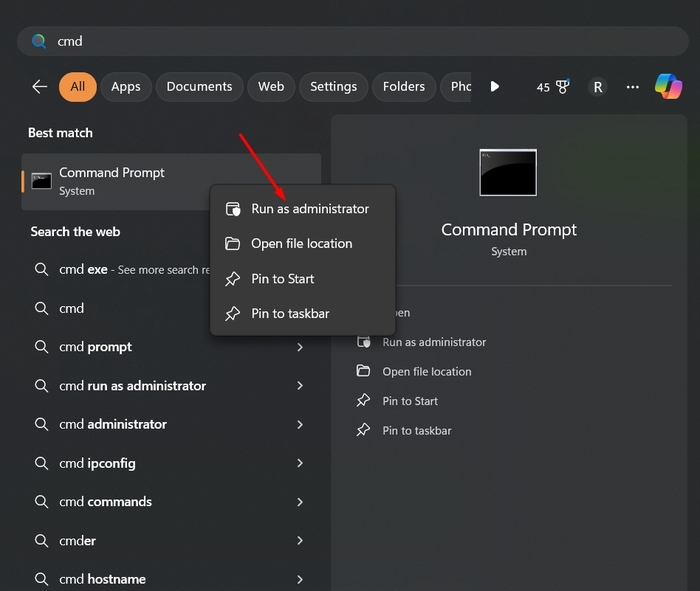Expand chevron for cmder suggestion
Screen dimensions: 700x591
[x=300, y=541]
